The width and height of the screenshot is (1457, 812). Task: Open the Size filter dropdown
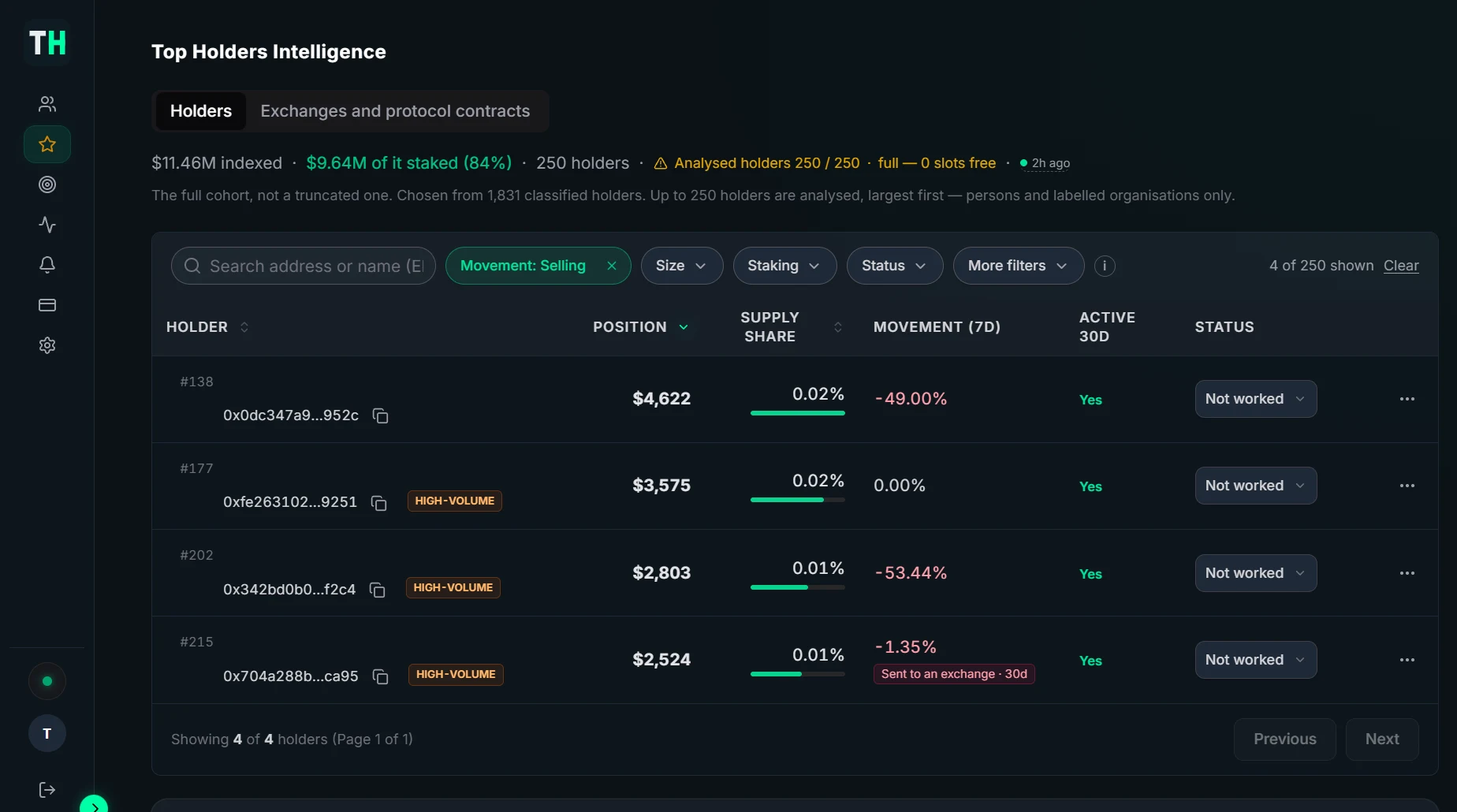(x=682, y=266)
